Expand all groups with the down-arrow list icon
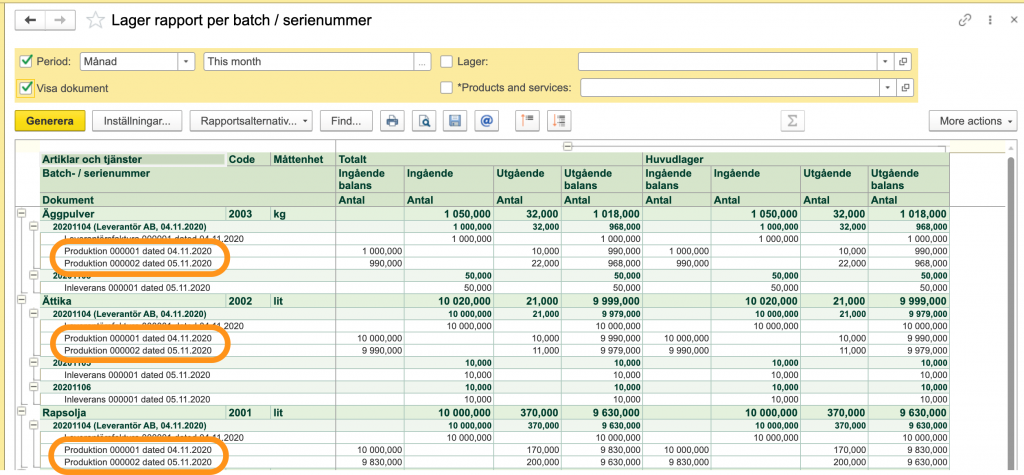The height and width of the screenshot is (475, 1024). (560, 121)
